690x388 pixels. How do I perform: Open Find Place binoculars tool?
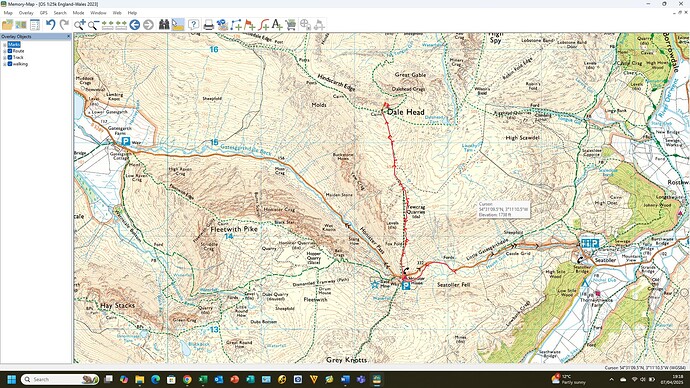[164, 25]
